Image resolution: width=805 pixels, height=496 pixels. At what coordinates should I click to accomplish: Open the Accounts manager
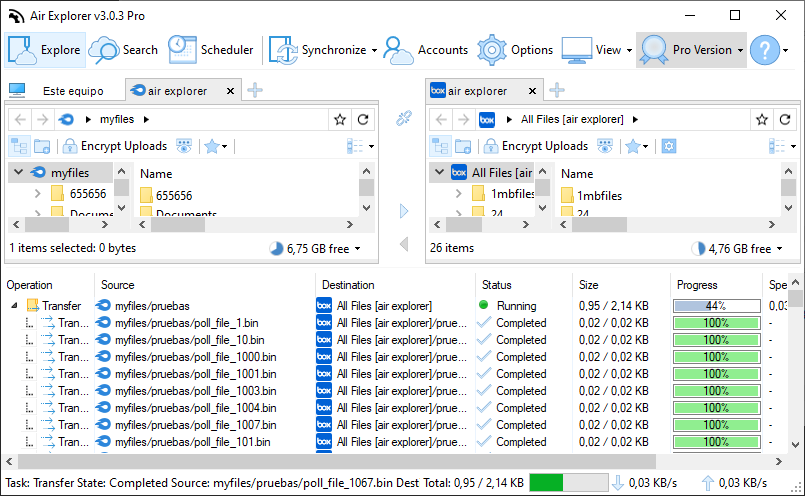tap(426, 50)
